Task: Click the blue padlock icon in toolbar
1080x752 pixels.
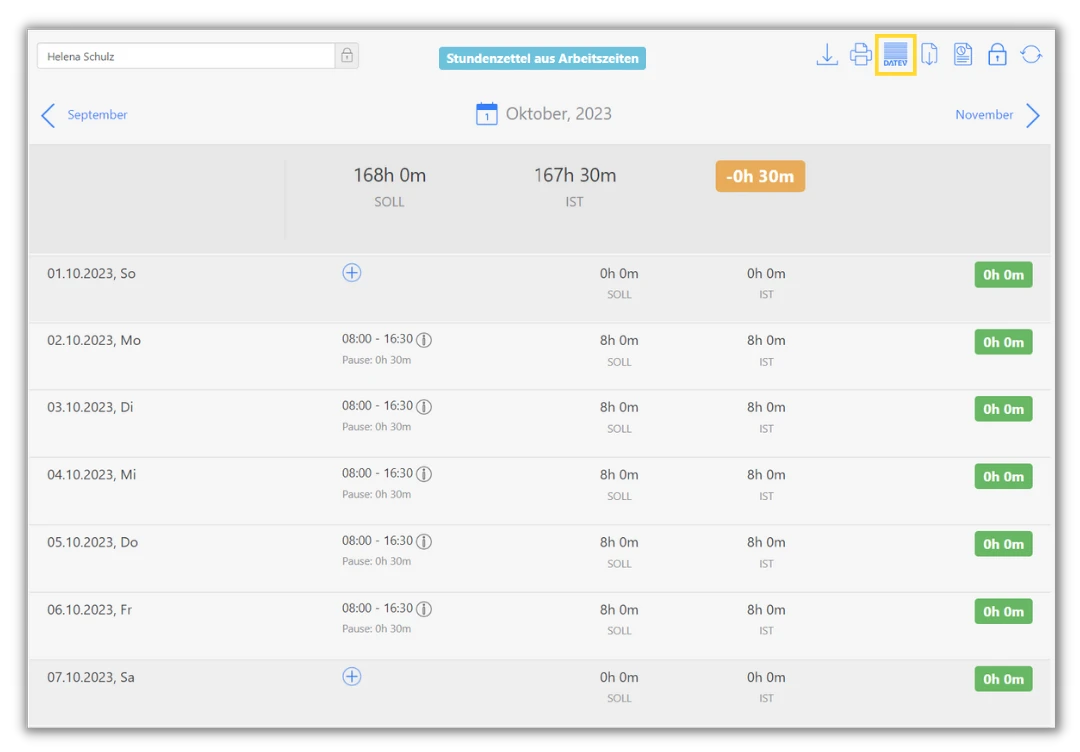Action: point(997,55)
